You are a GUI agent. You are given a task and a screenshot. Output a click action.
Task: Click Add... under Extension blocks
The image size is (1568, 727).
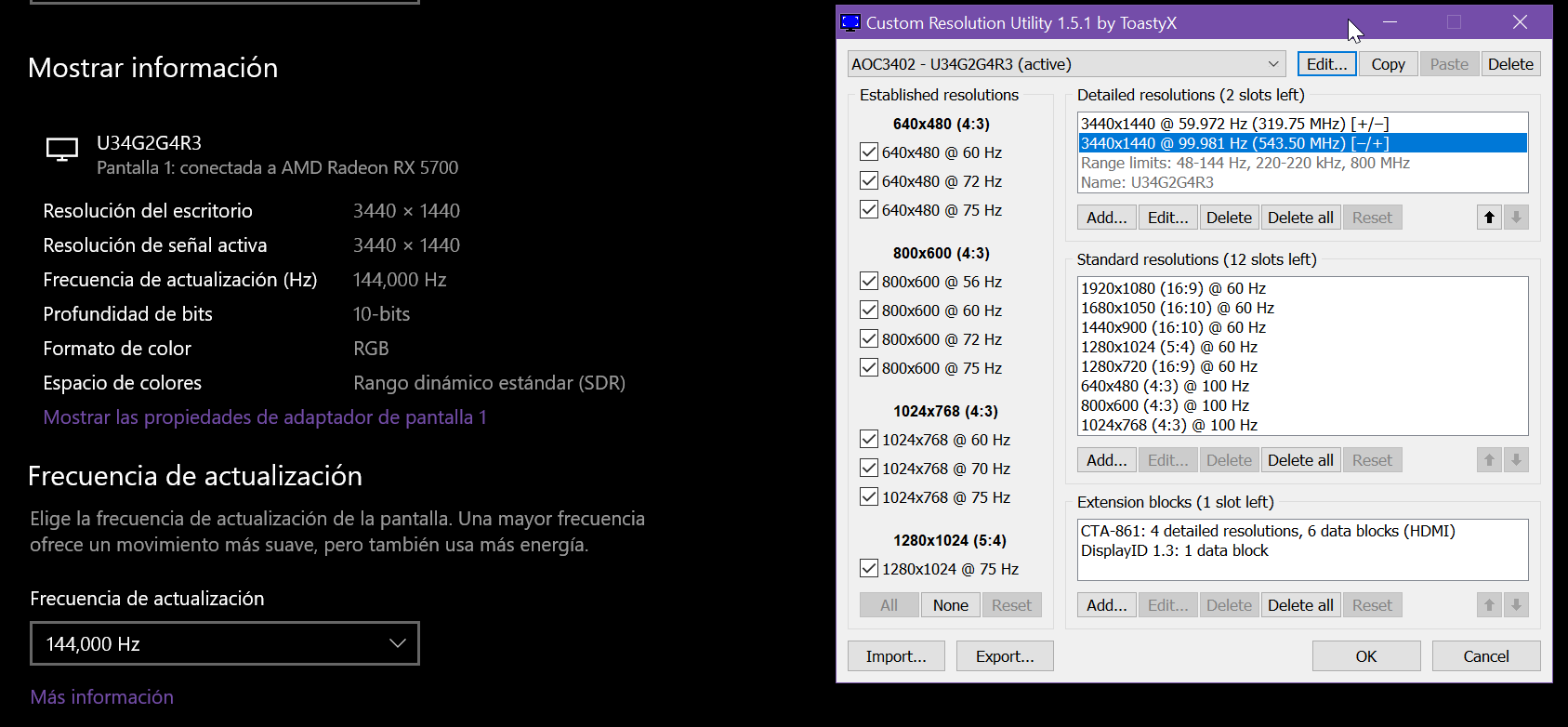[1106, 605]
